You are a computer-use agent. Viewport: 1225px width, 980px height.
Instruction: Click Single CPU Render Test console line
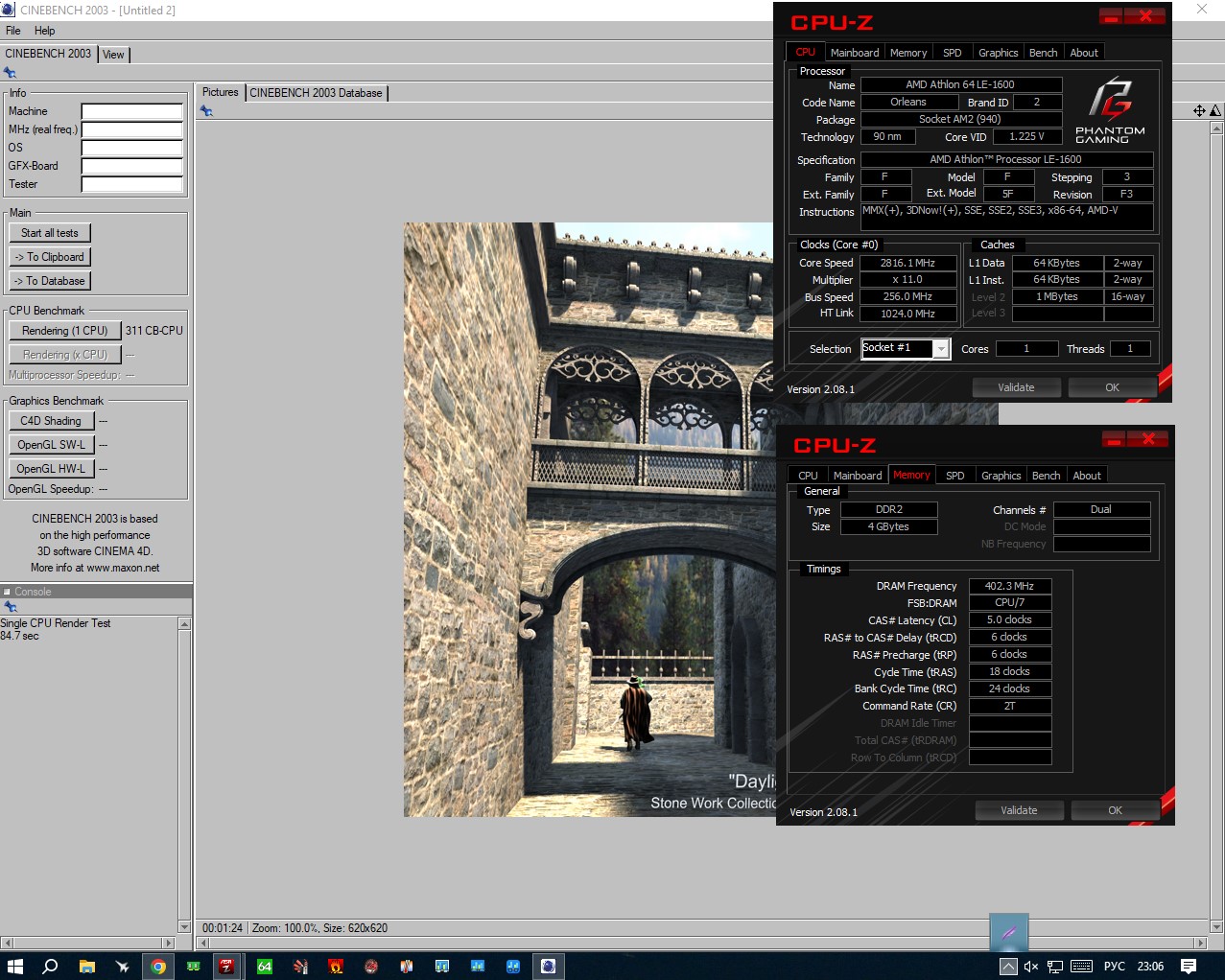(x=56, y=623)
